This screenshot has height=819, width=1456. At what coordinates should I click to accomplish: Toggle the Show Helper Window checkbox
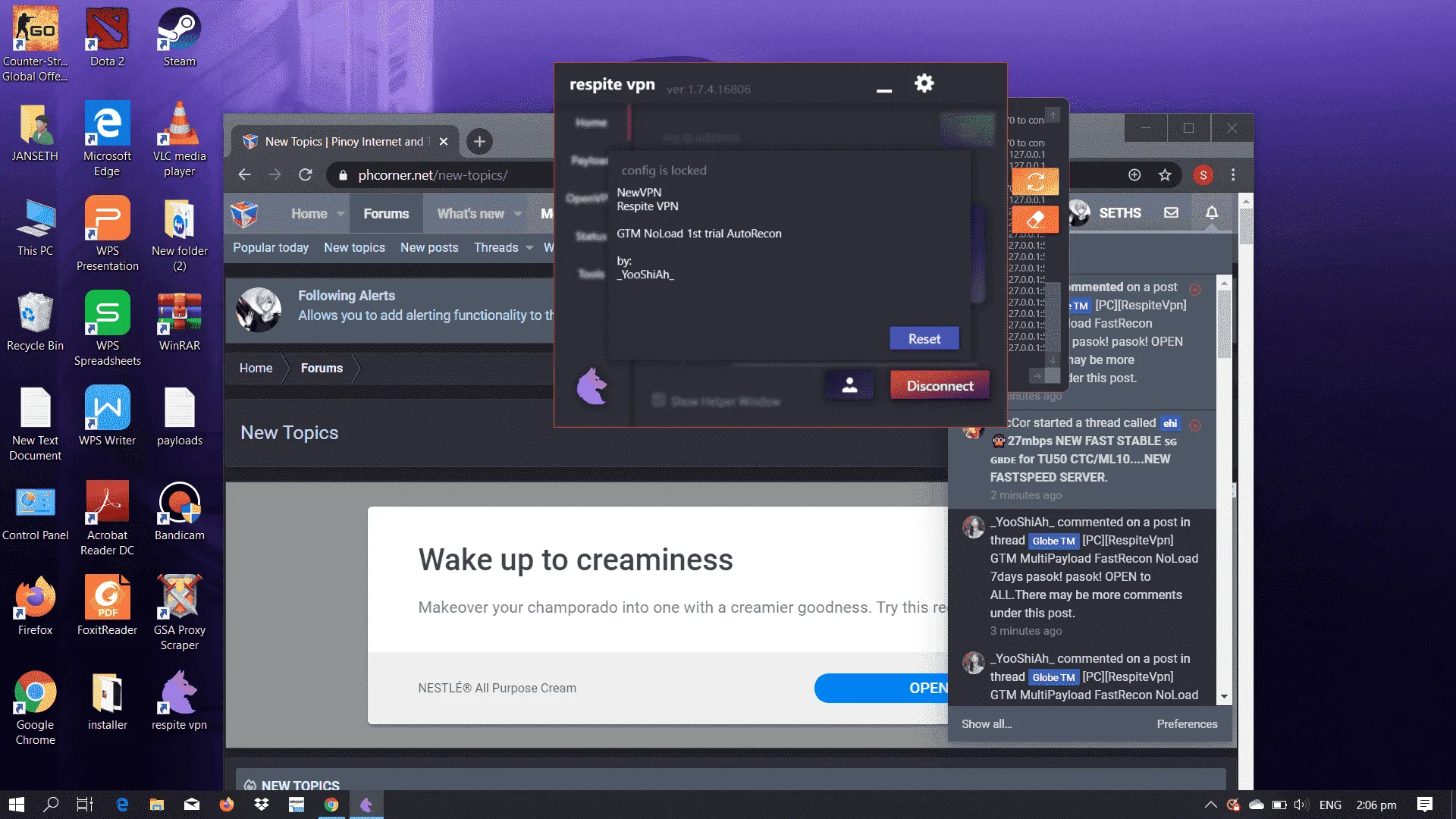658,400
